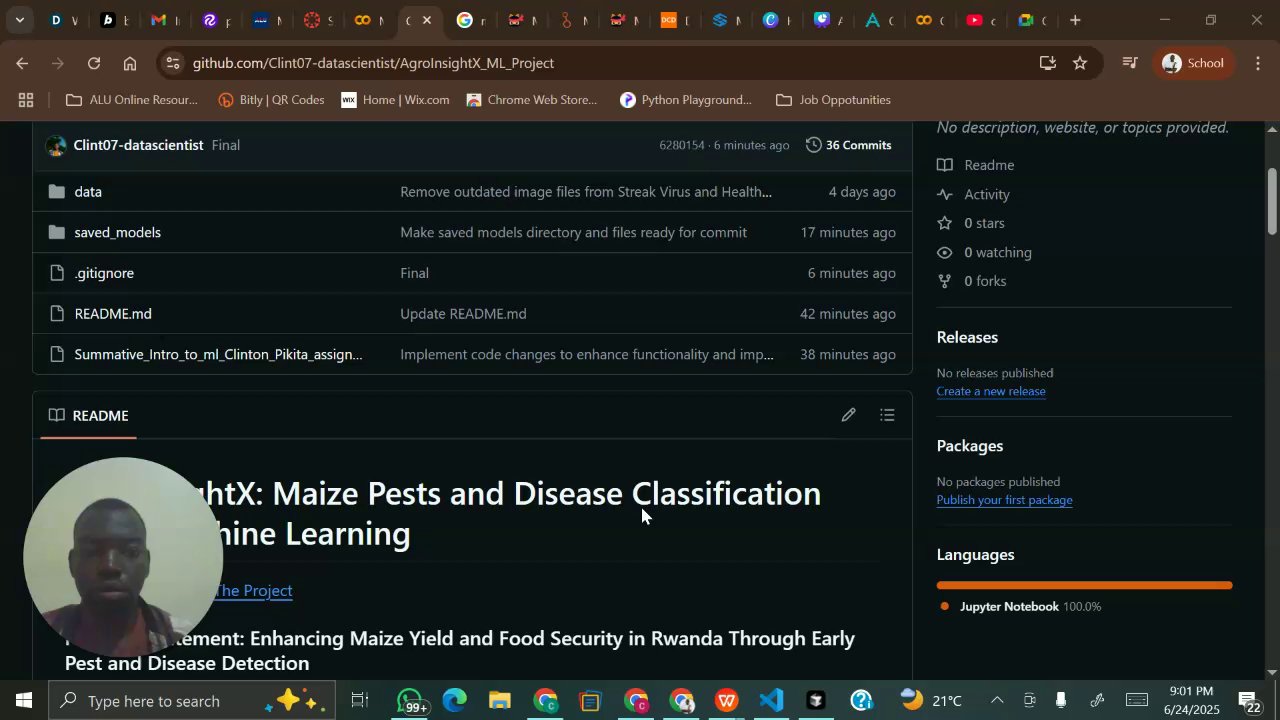Open Task View on the taskbar

pyautogui.click(x=360, y=700)
